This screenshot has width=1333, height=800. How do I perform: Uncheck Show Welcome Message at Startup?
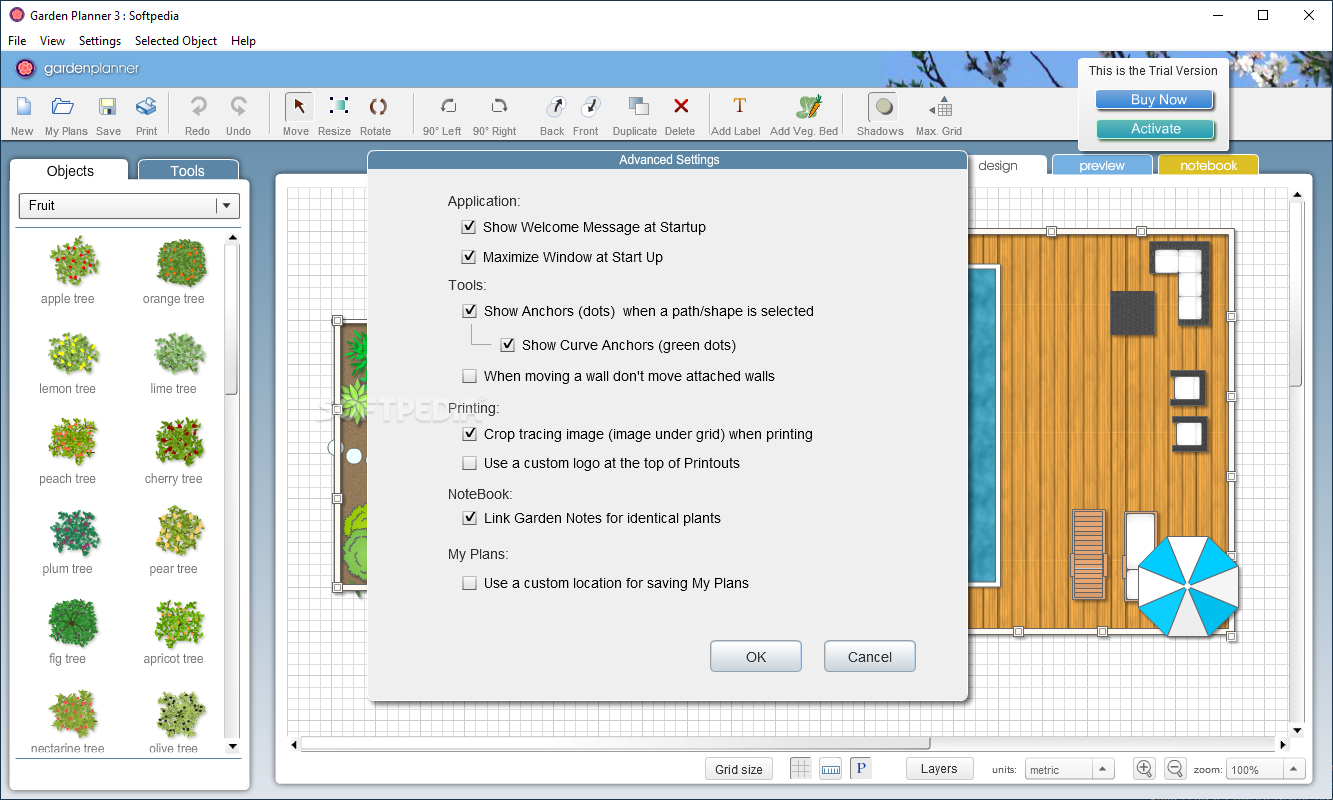tap(468, 227)
